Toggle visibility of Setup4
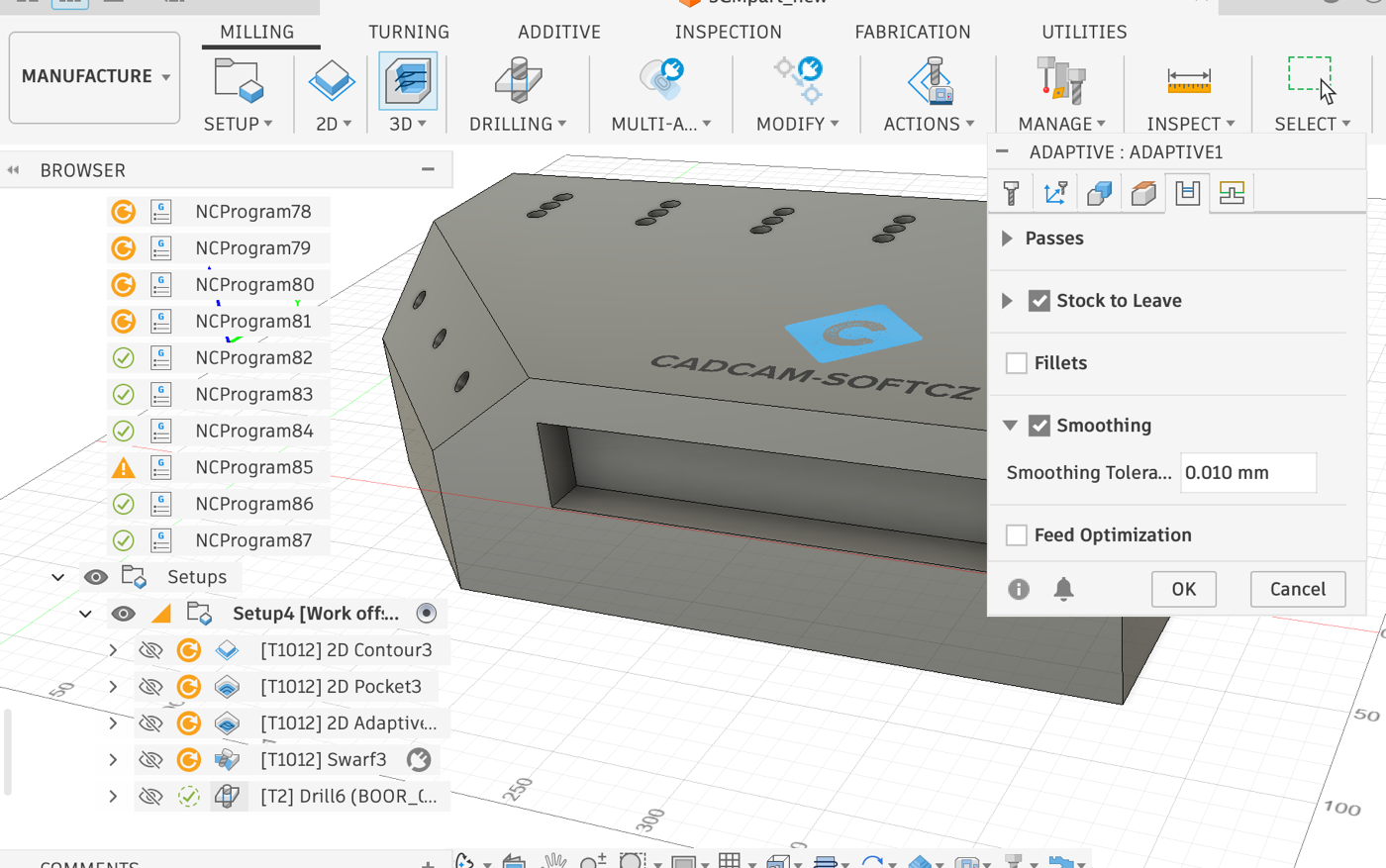This screenshot has width=1386, height=868. (x=123, y=614)
